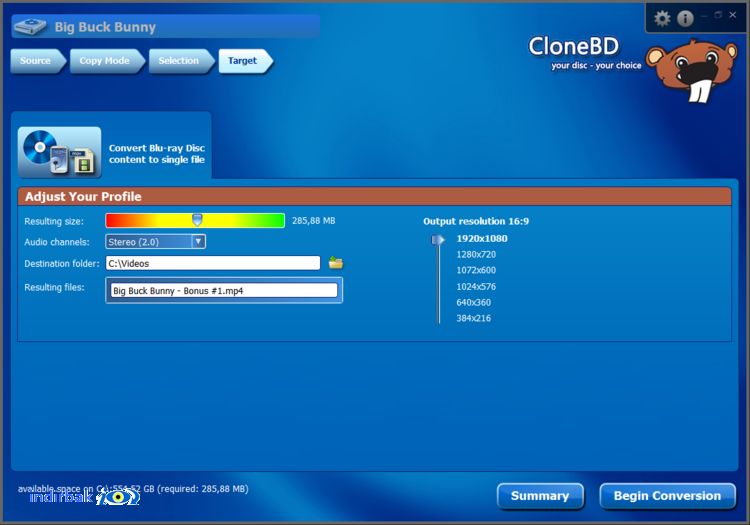Viewport: 750px width, 525px height.
Task: Open the Audio channels Stereo (2.0) dropdown
Action: click(x=155, y=241)
